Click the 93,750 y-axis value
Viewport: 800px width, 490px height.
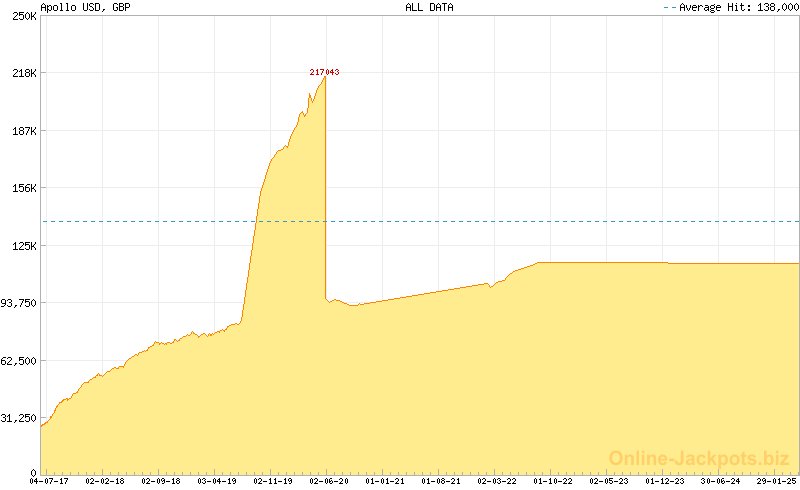[x=19, y=303]
